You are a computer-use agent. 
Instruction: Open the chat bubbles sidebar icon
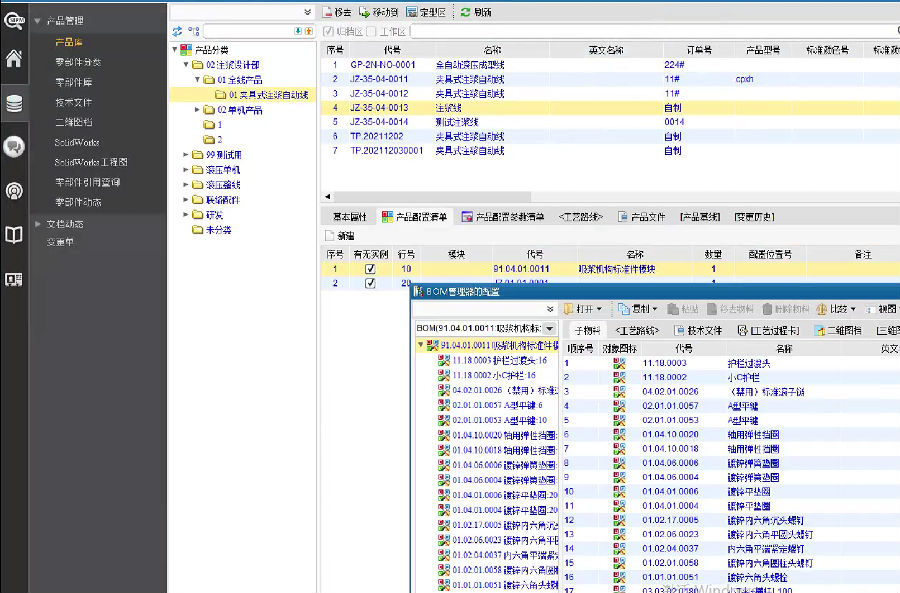coord(14,147)
